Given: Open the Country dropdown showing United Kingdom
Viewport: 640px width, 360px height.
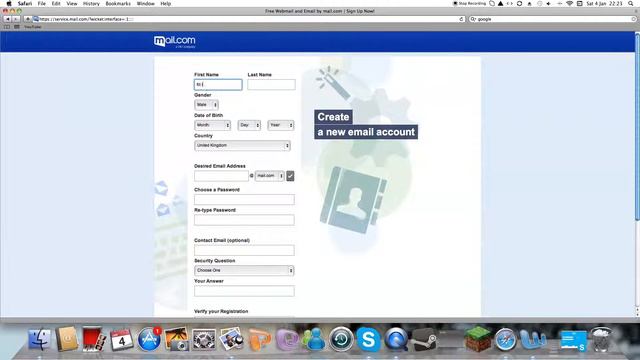Looking at the screenshot, I should [x=242, y=146].
